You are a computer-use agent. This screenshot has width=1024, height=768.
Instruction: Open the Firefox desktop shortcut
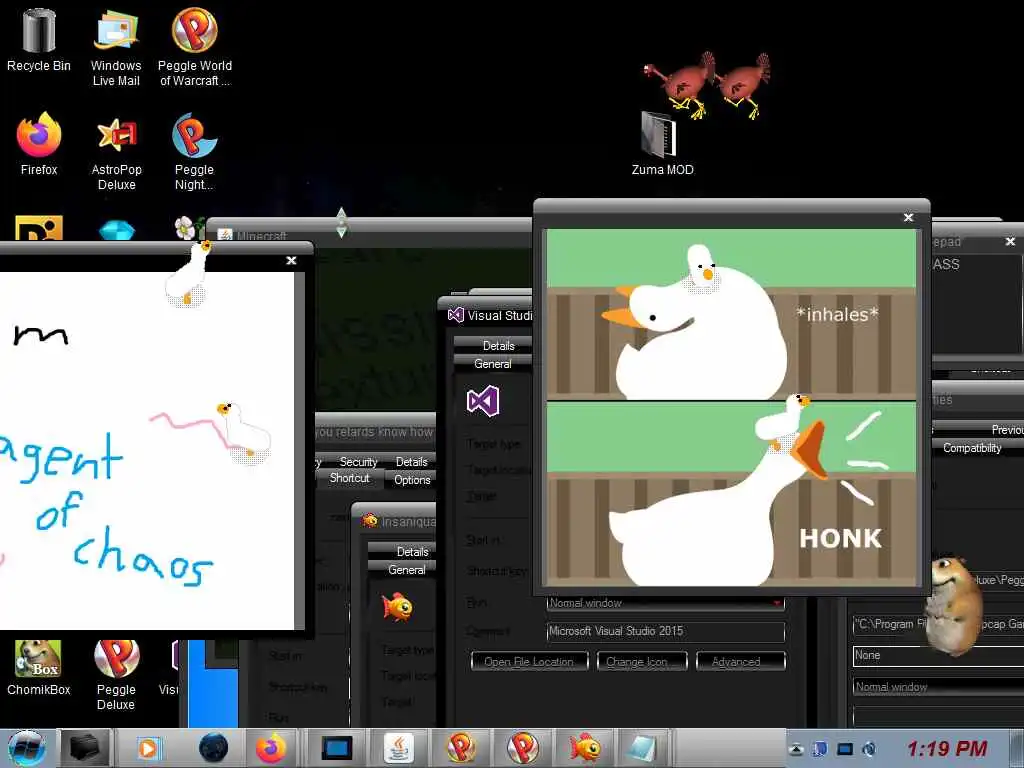[39, 145]
